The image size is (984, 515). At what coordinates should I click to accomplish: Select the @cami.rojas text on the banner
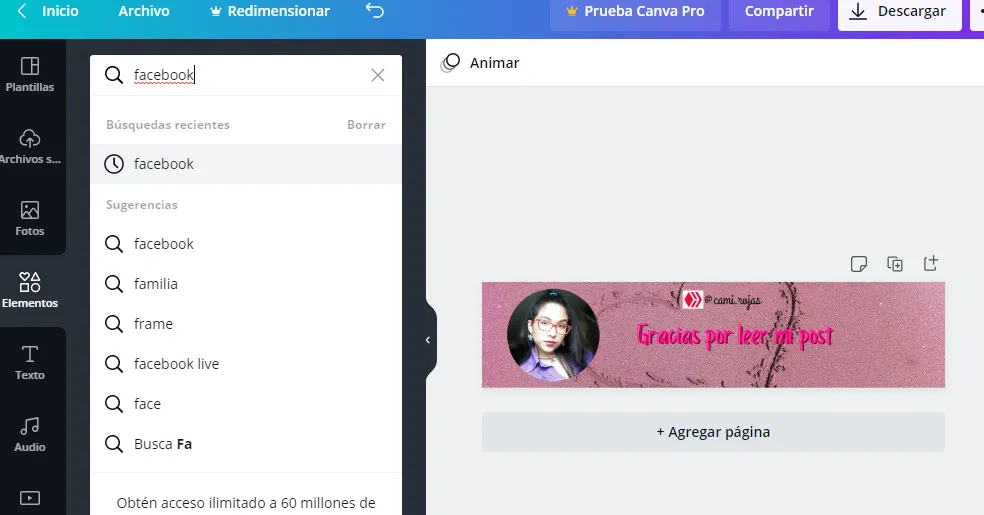point(732,300)
